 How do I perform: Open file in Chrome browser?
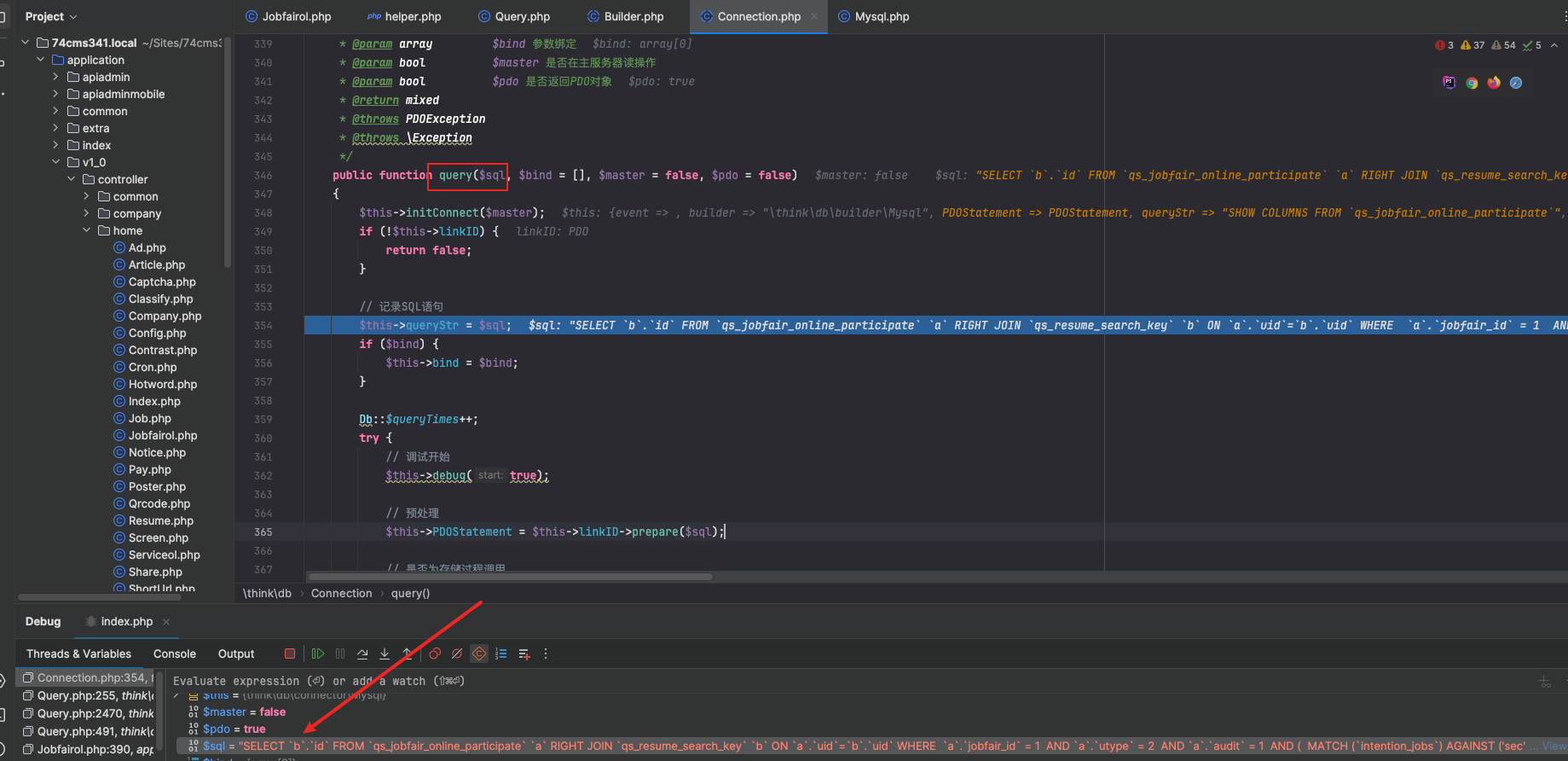click(x=1472, y=83)
